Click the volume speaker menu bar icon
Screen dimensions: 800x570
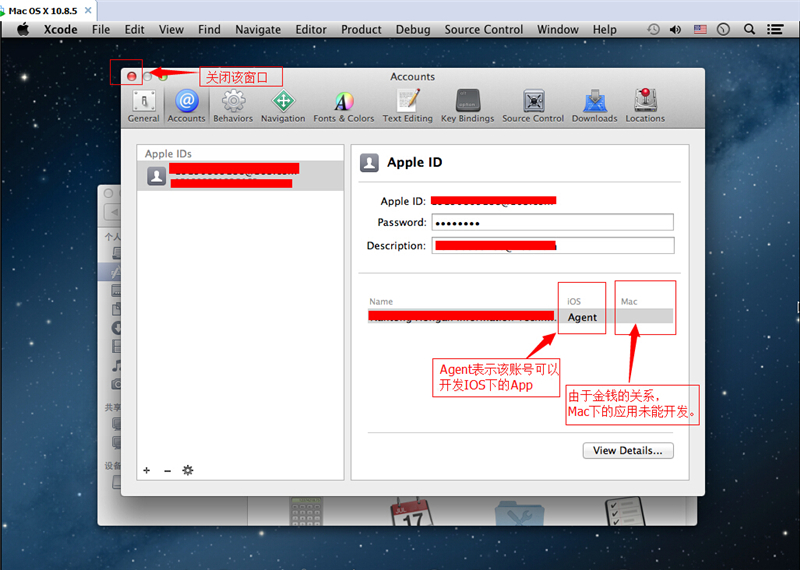[676, 30]
